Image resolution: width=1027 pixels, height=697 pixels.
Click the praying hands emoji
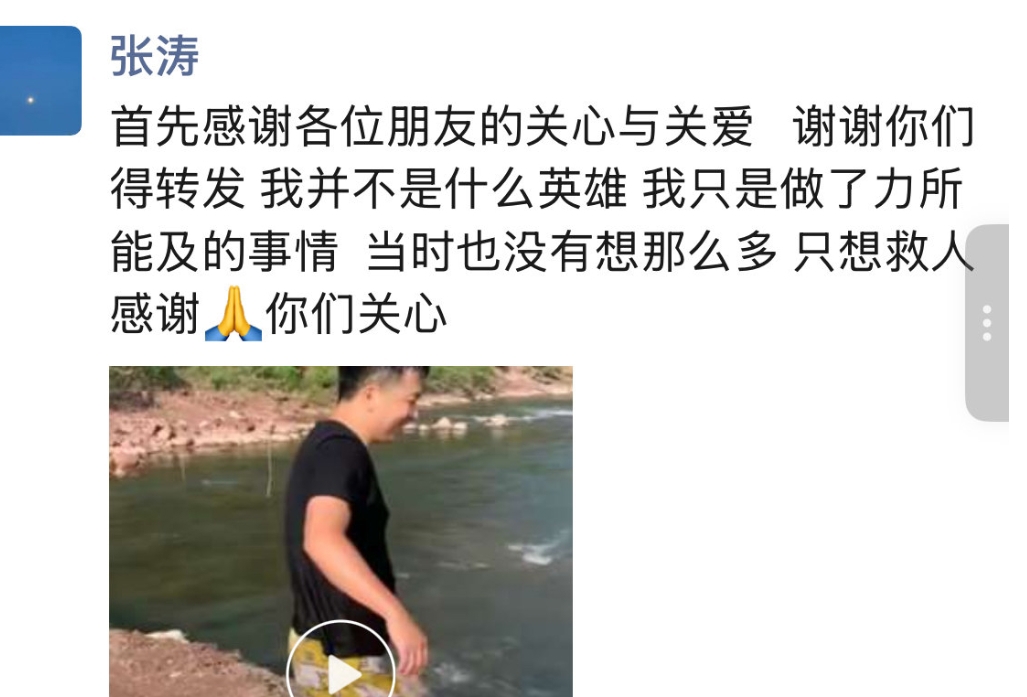(x=233, y=314)
